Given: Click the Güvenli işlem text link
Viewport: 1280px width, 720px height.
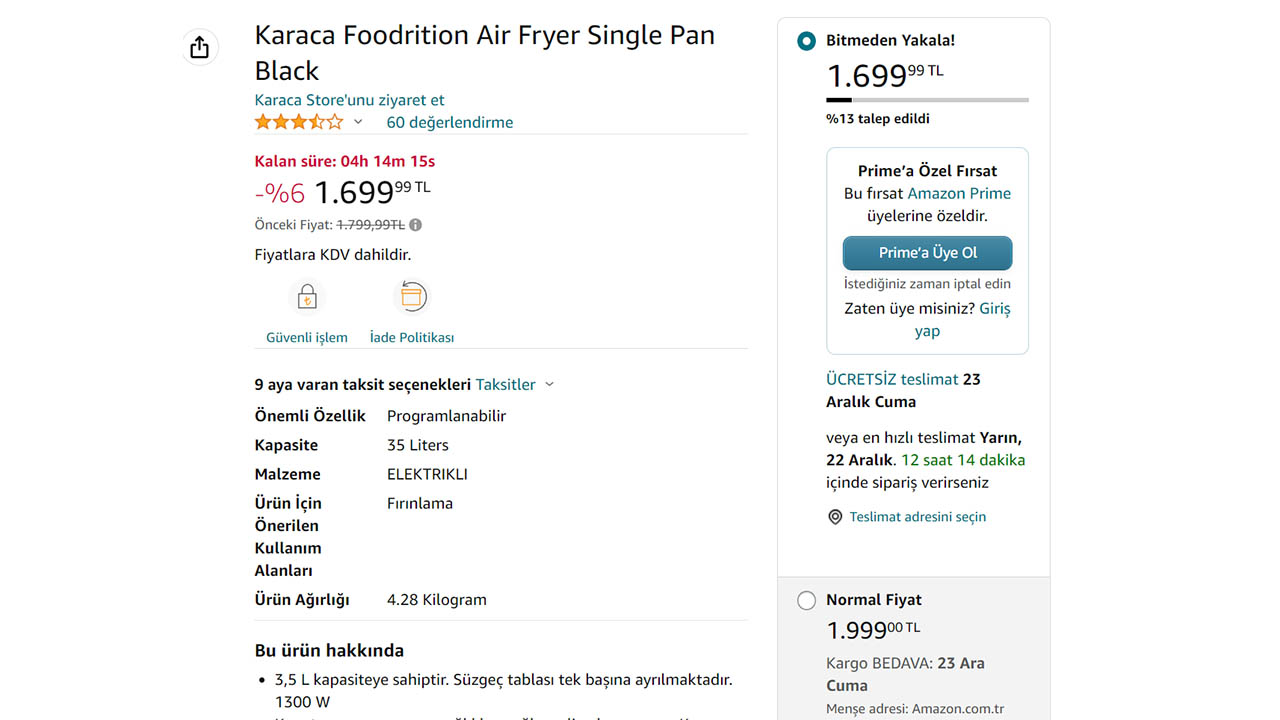Looking at the screenshot, I should point(307,337).
